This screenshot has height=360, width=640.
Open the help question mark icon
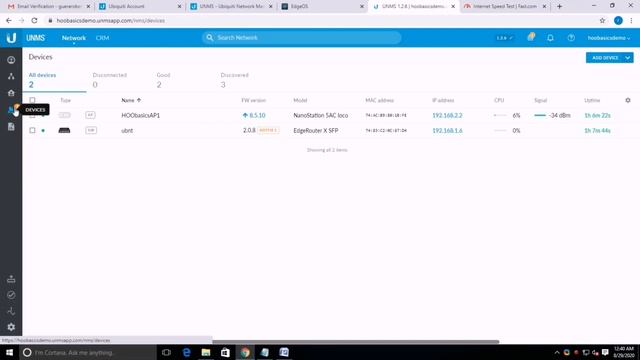pos(571,38)
